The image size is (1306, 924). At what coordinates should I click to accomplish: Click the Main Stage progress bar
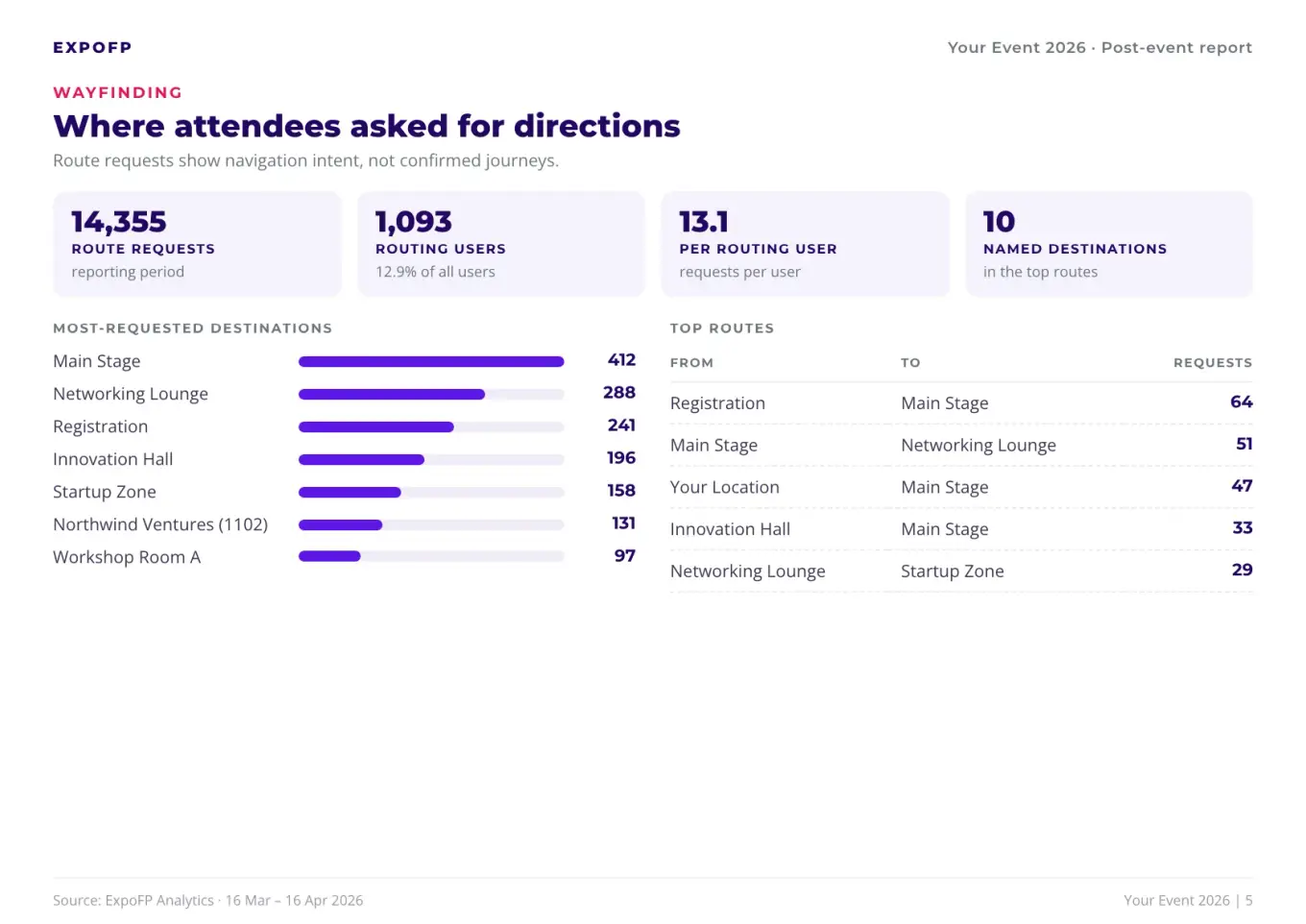click(x=431, y=362)
